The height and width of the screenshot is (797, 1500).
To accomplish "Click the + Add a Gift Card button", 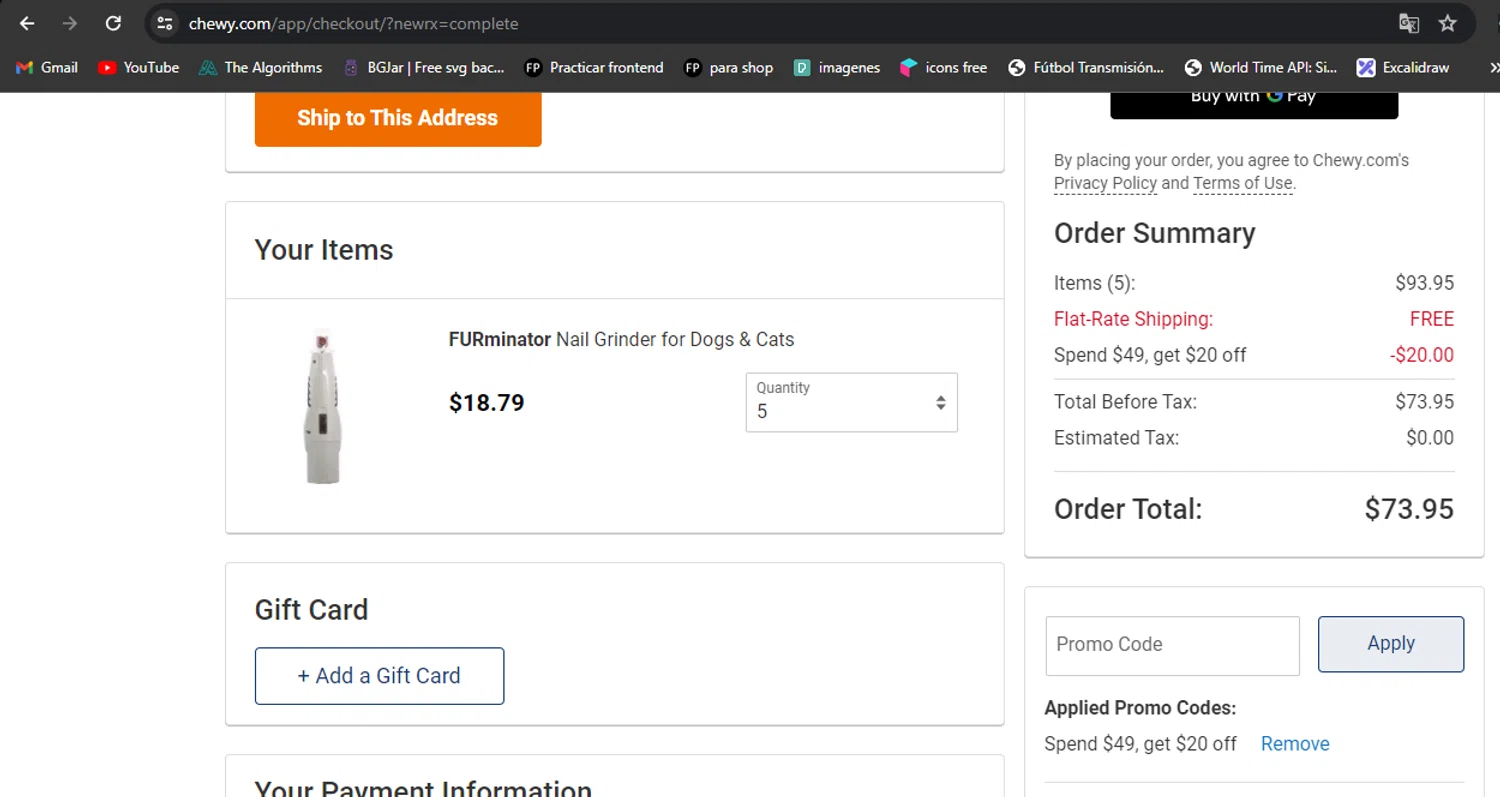I will 379,676.
